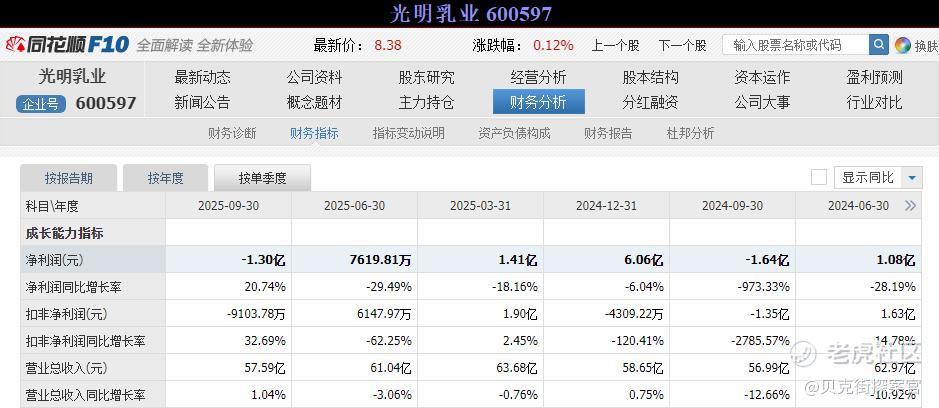Go to previous stock 上一个股
The width and height of the screenshot is (939, 408).
pyautogui.click(x=615, y=46)
